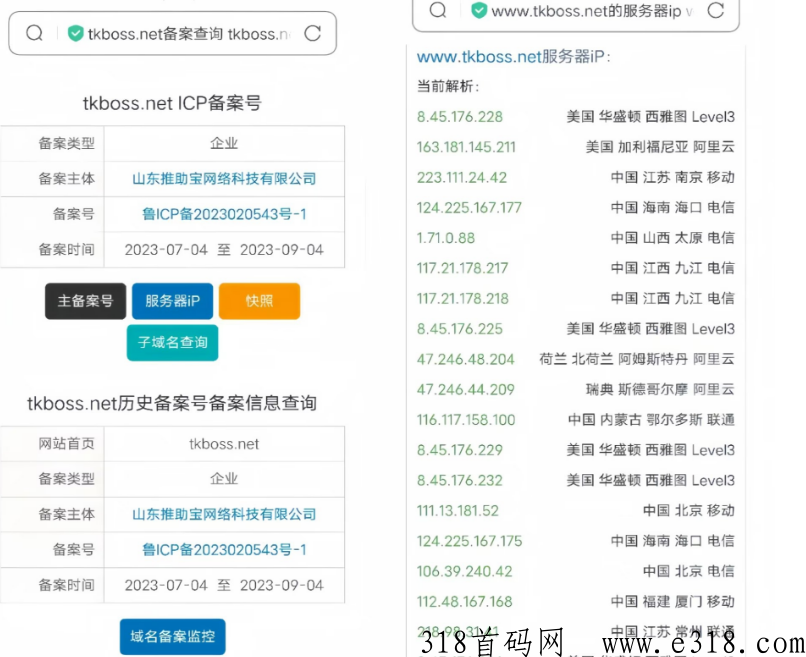Select IP address 47.246.44.209
806x657 pixels.
coord(465,390)
